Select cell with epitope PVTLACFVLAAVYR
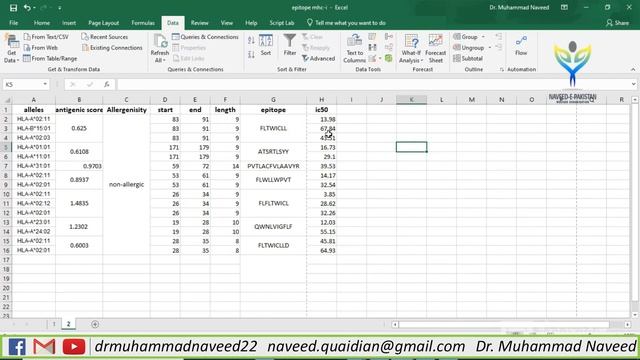Viewport: 640px width, 360px height. pyautogui.click(x=273, y=166)
